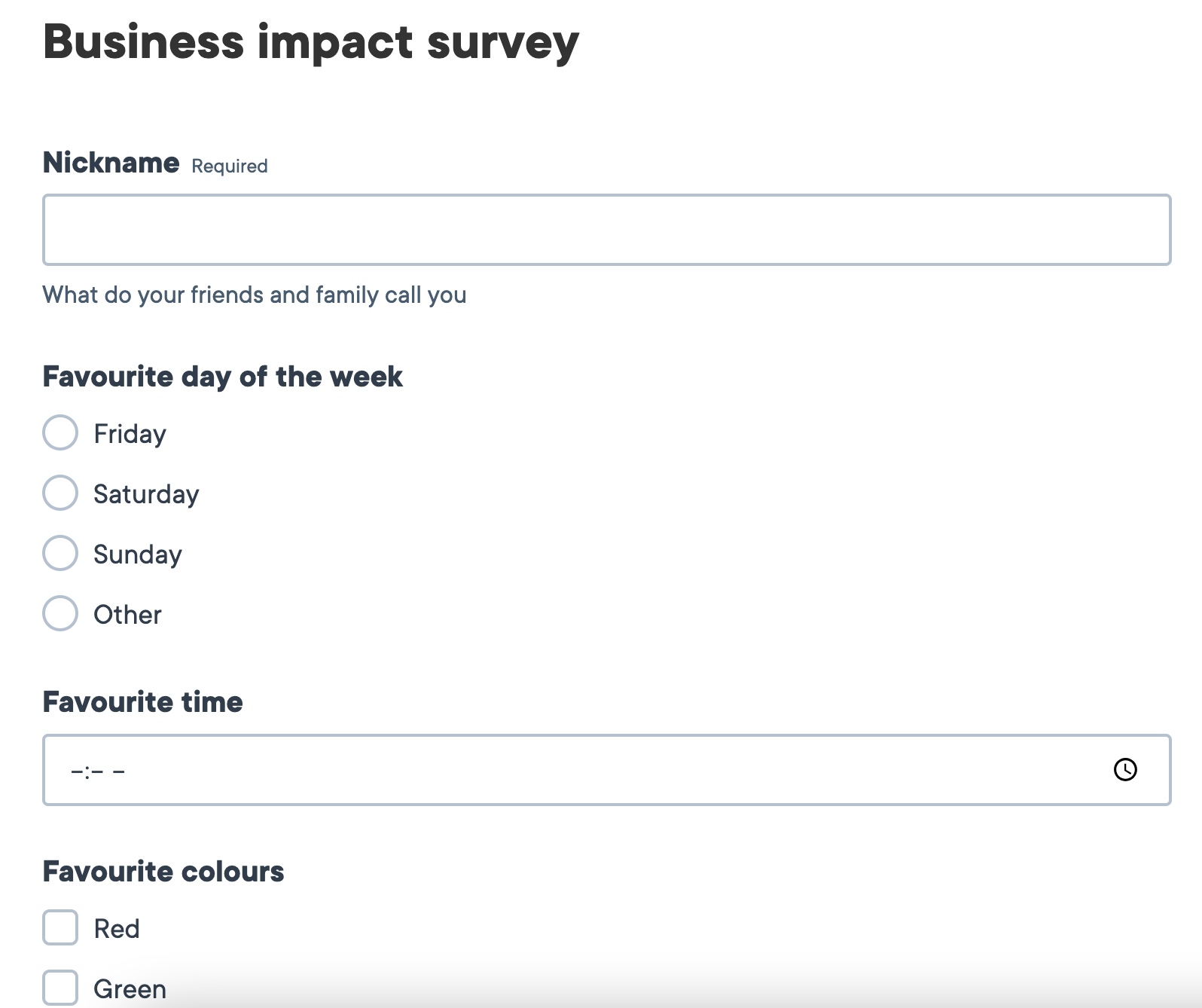Click the Favourite time label text
This screenshot has height=1008, width=1202.
point(143,702)
